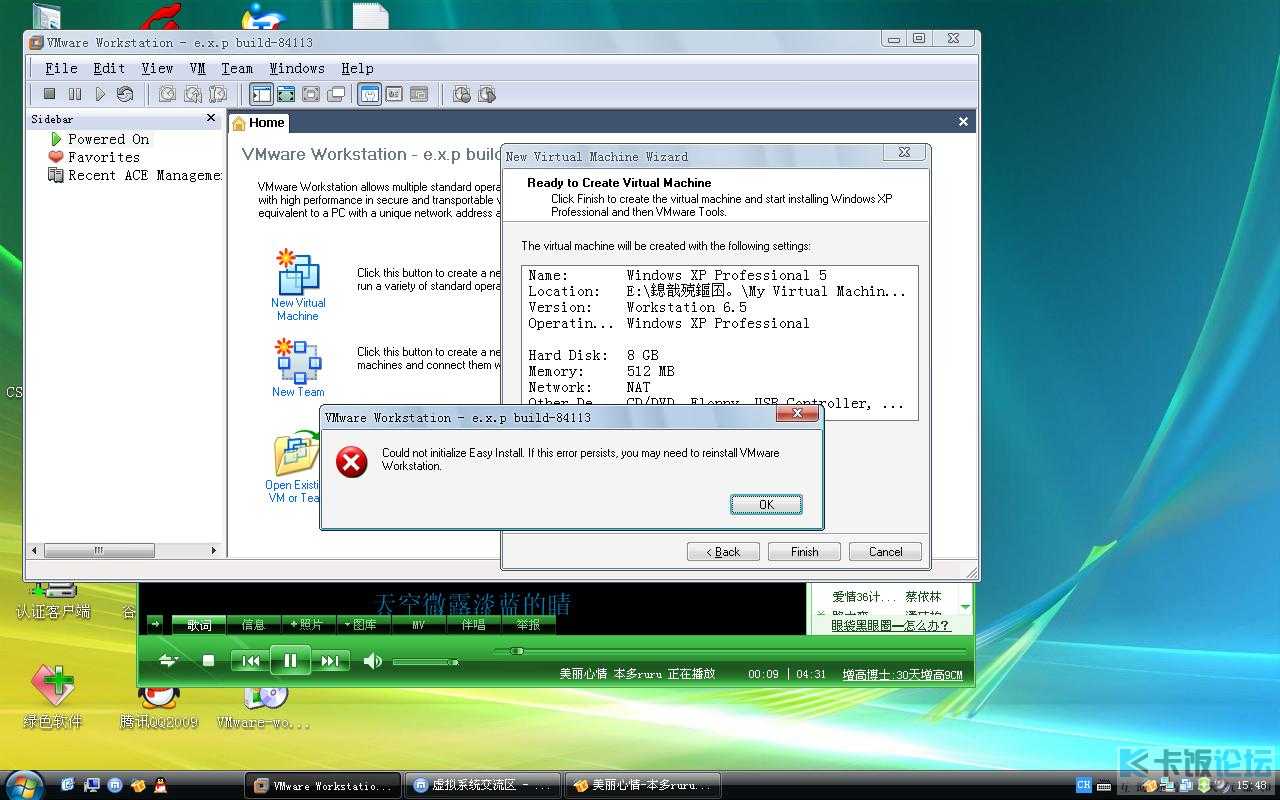
Task: Open the VM menu
Action: 197,68
